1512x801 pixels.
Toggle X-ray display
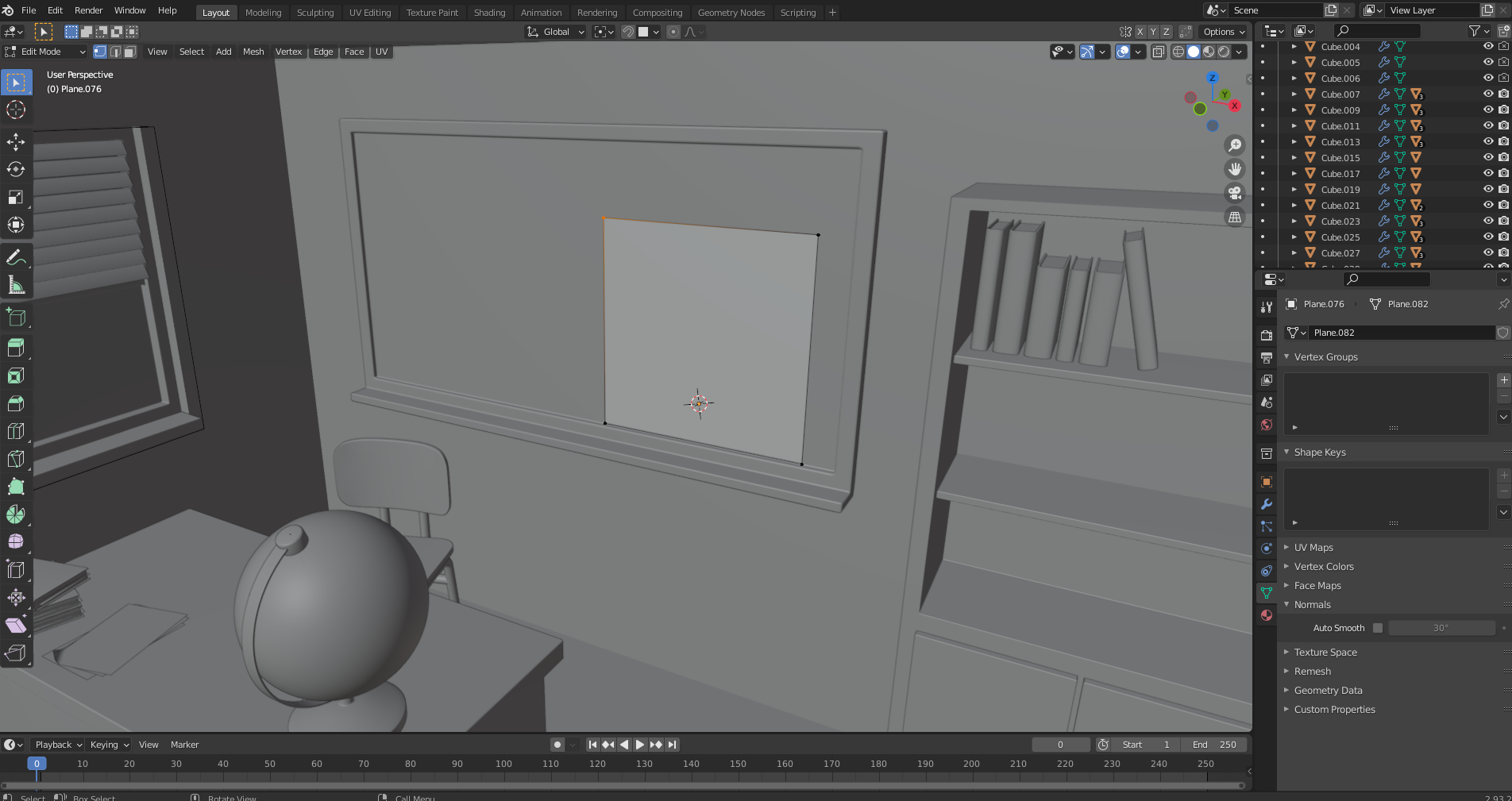(1159, 52)
